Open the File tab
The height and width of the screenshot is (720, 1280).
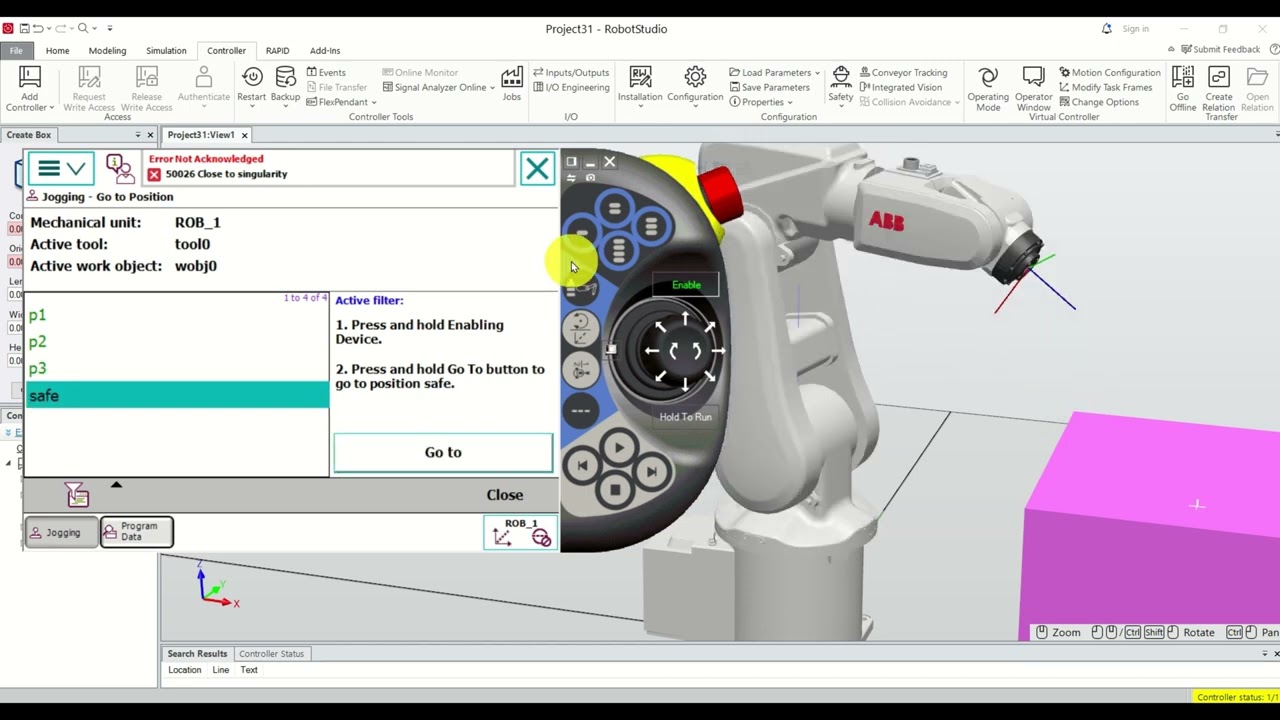click(x=17, y=50)
